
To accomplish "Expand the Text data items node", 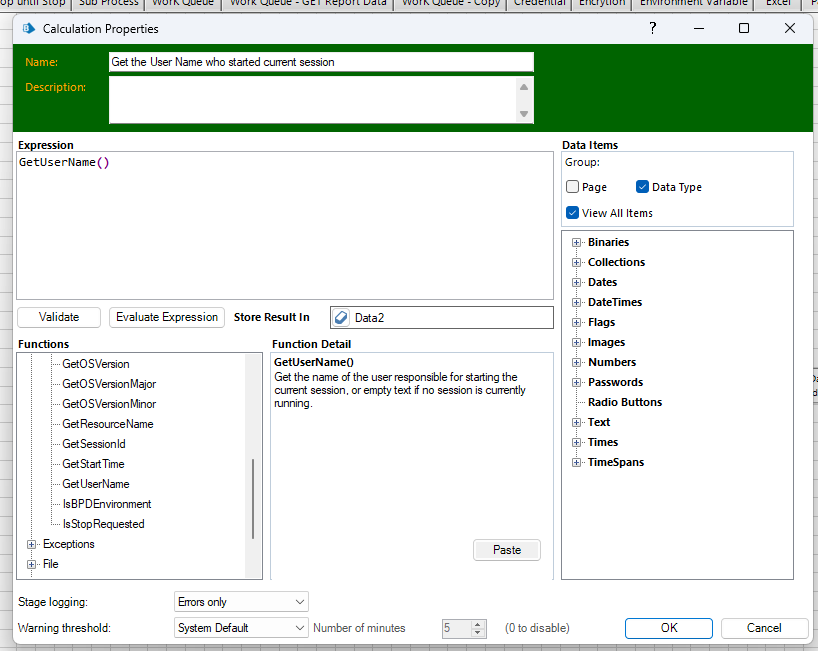I will (577, 422).
